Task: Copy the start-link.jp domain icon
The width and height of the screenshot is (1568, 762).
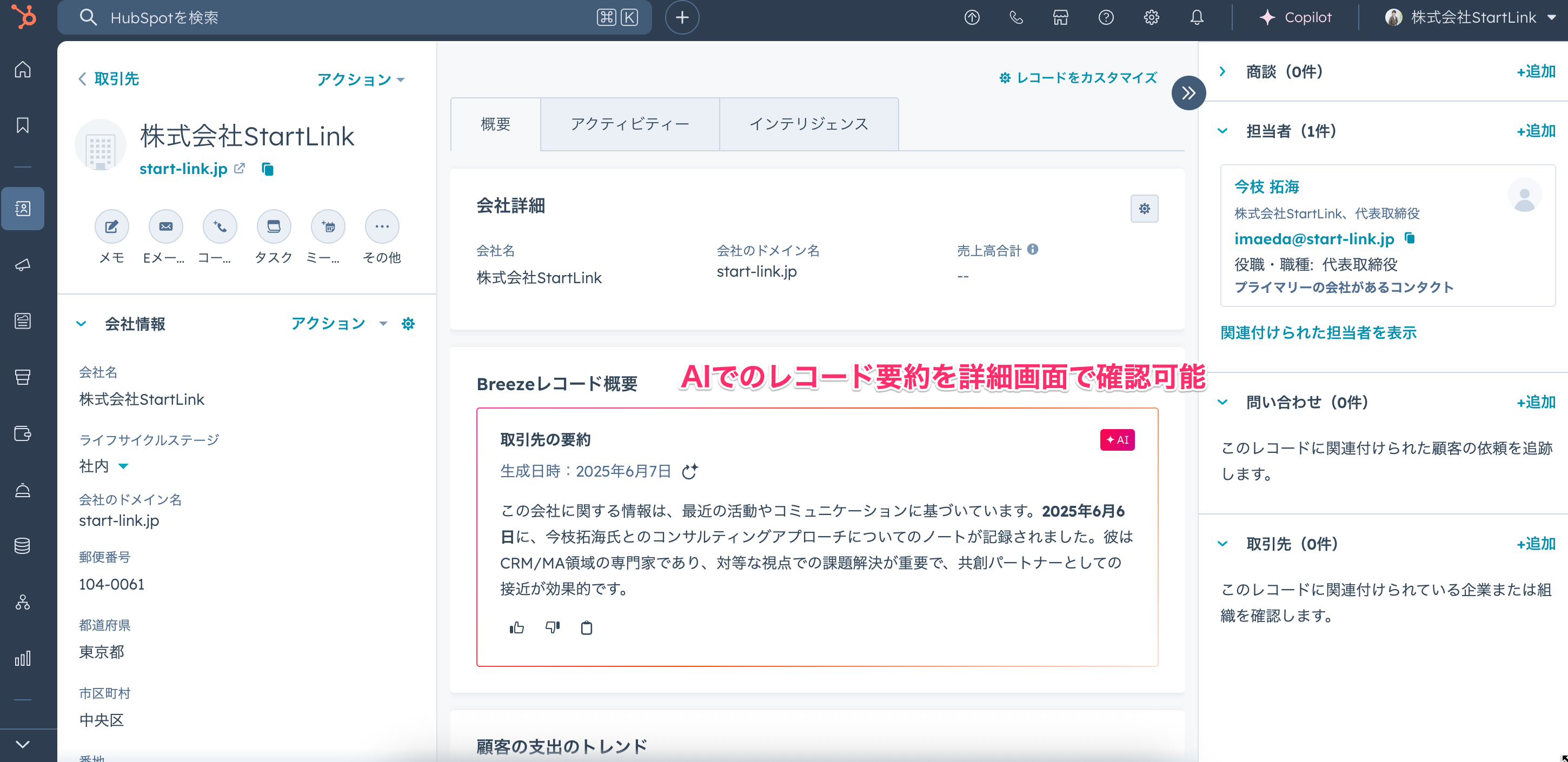Action: (268, 169)
